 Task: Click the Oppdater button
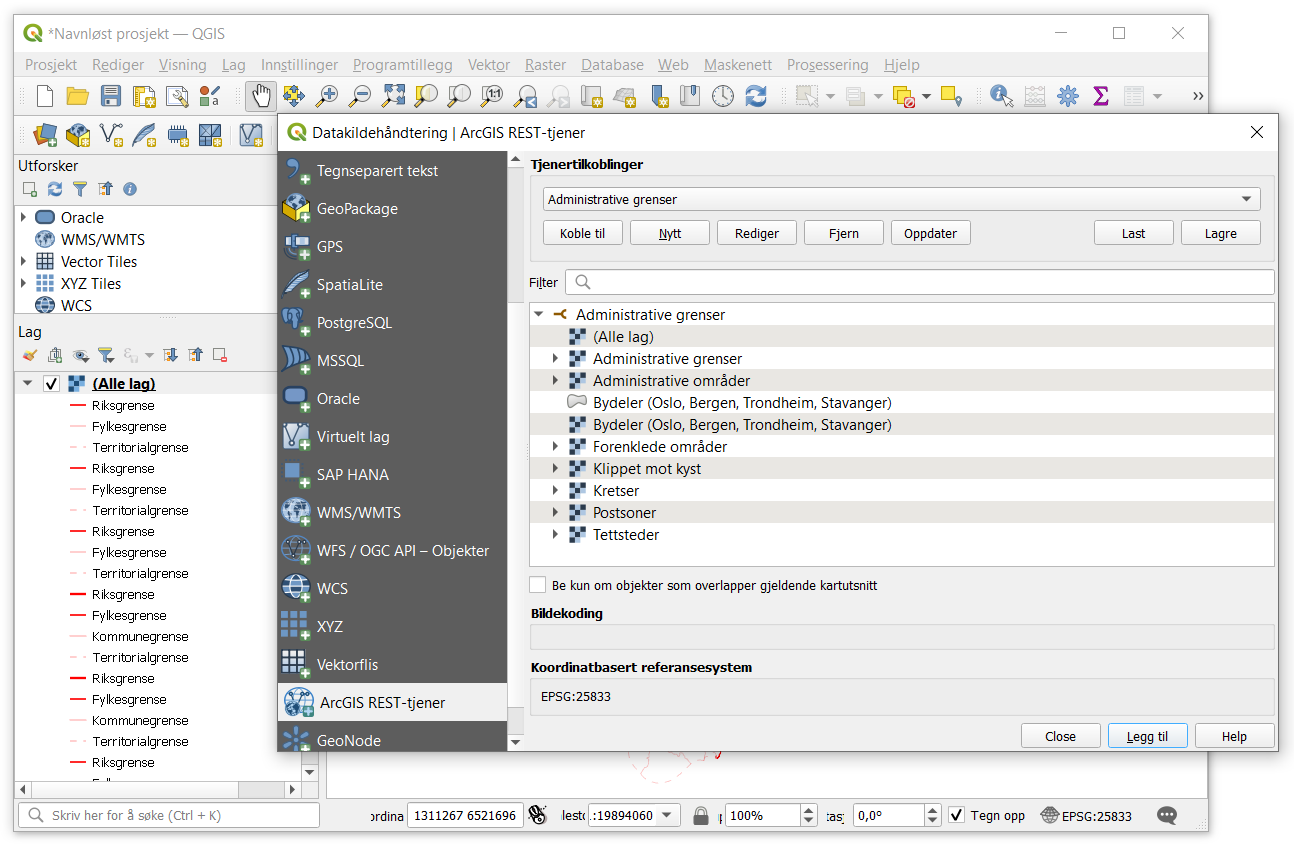coord(931,233)
